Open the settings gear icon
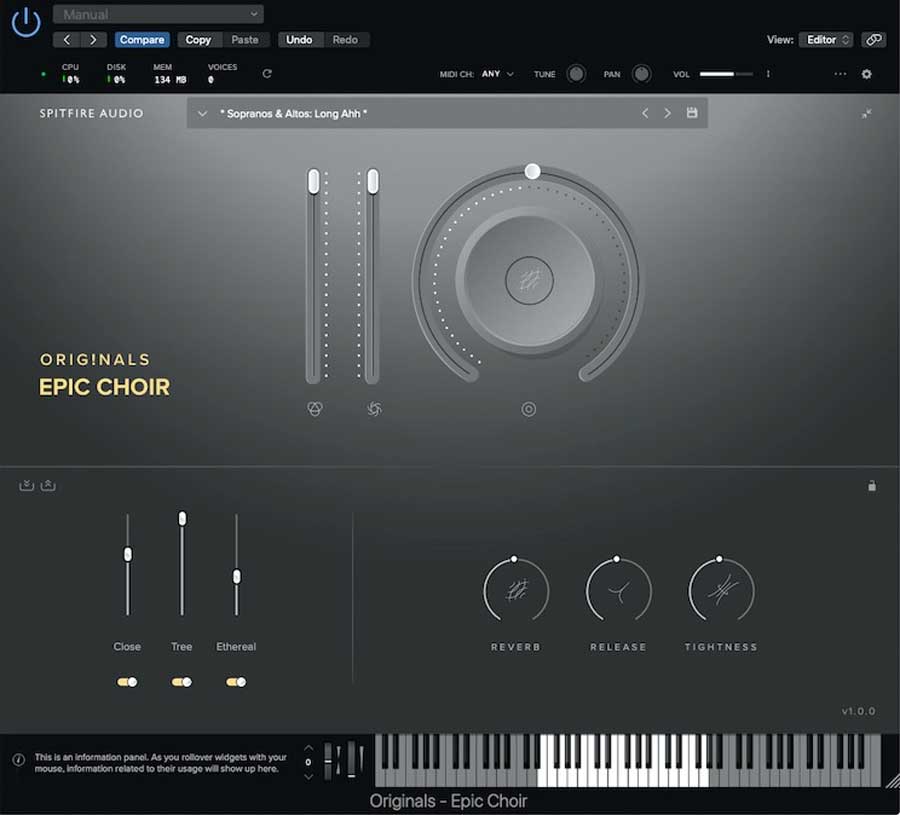 pos(867,74)
